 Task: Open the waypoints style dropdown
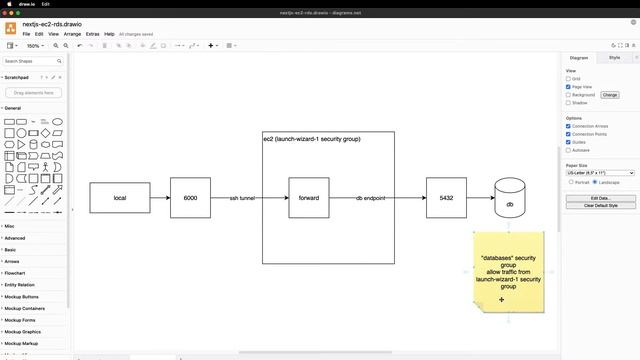tap(194, 46)
